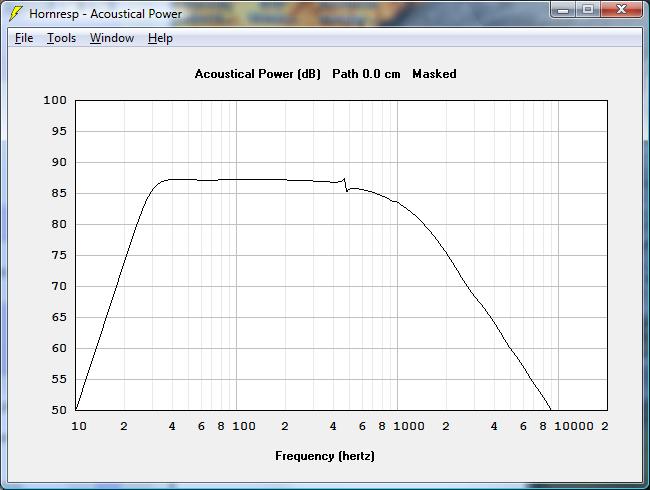Click the 'Path 0.0 cm' label
Viewport: 650px width, 490px height.
tap(366, 74)
